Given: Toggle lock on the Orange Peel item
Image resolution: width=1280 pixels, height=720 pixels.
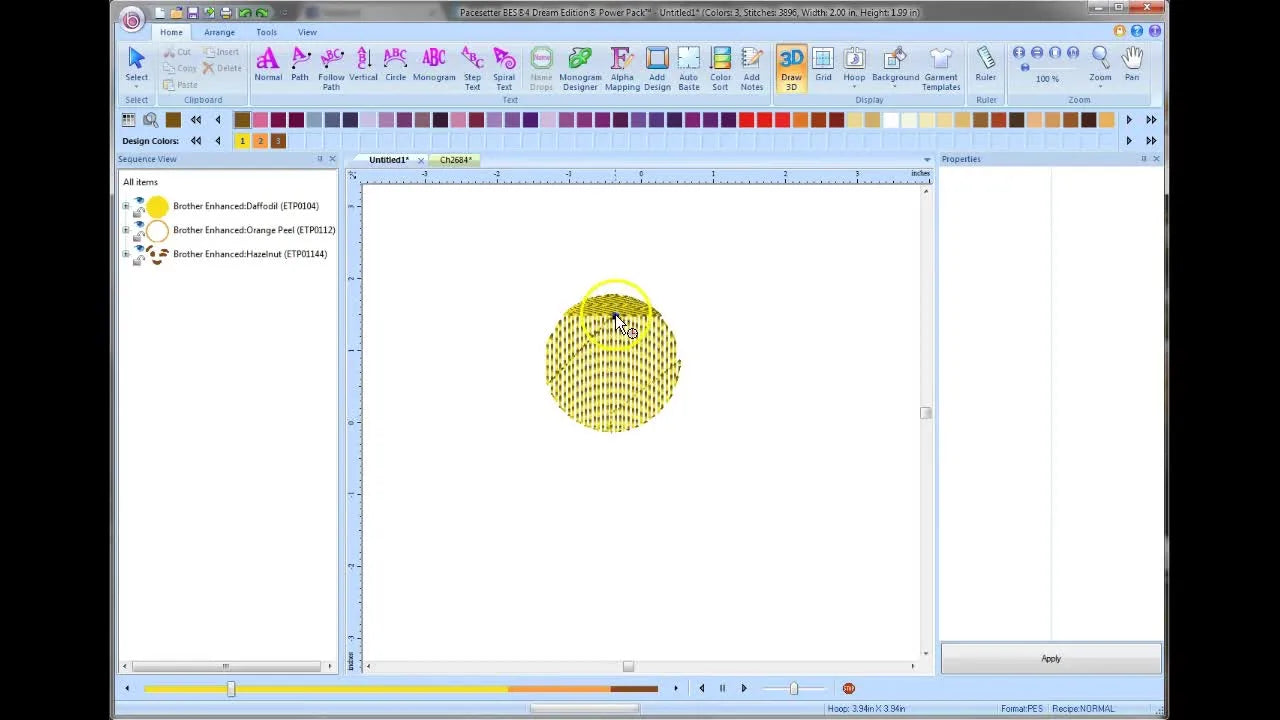Looking at the screenshot, I should click(x=139, y=236).
